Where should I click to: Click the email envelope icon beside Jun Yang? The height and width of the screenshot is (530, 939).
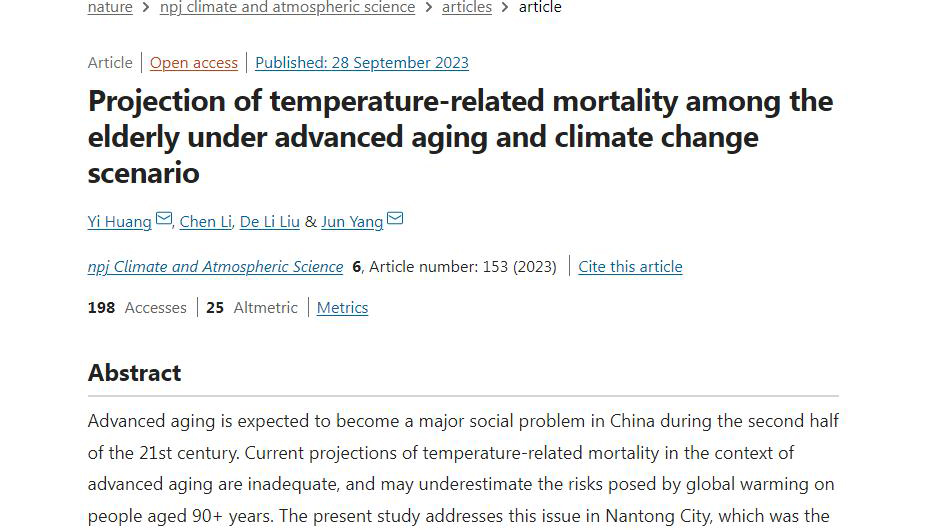[395, 219]
